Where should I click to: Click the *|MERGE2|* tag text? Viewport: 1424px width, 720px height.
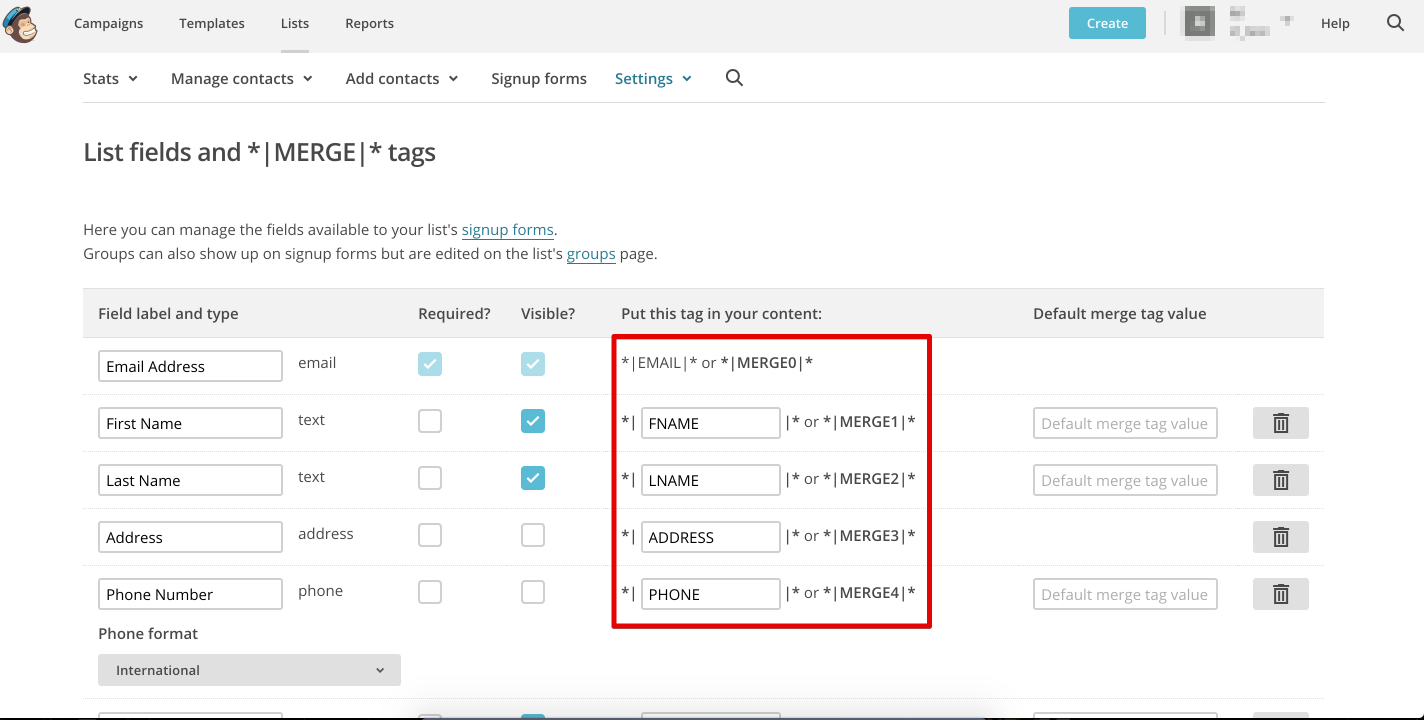tap(869, 478)
